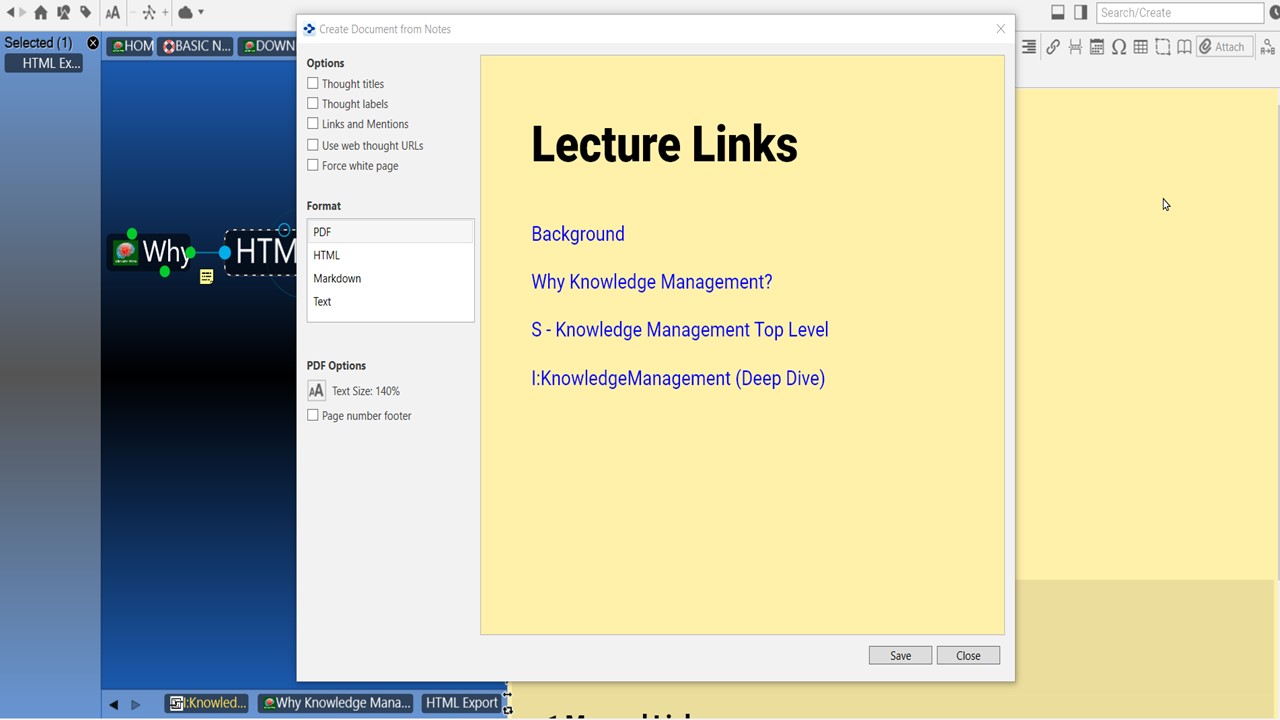Check Use web thought URLs
1280x720 pixels.
click(x=313, y=145)
